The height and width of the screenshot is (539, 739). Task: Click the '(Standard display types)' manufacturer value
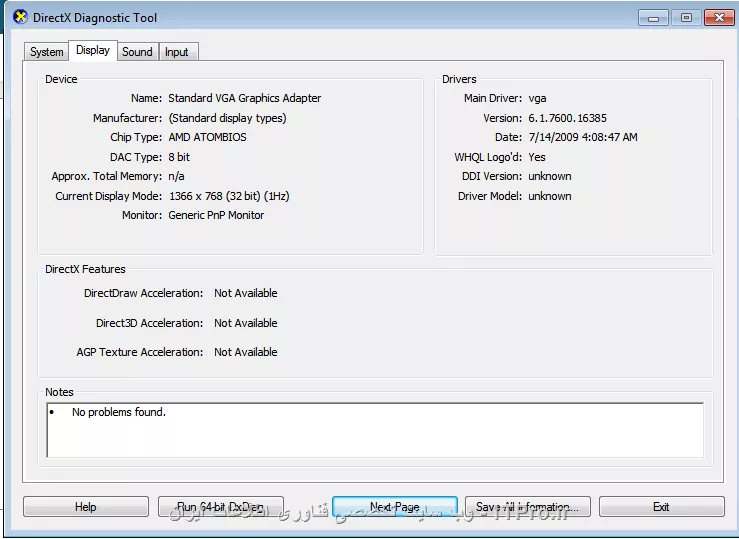pyautogui.click(x=227, y=118)
